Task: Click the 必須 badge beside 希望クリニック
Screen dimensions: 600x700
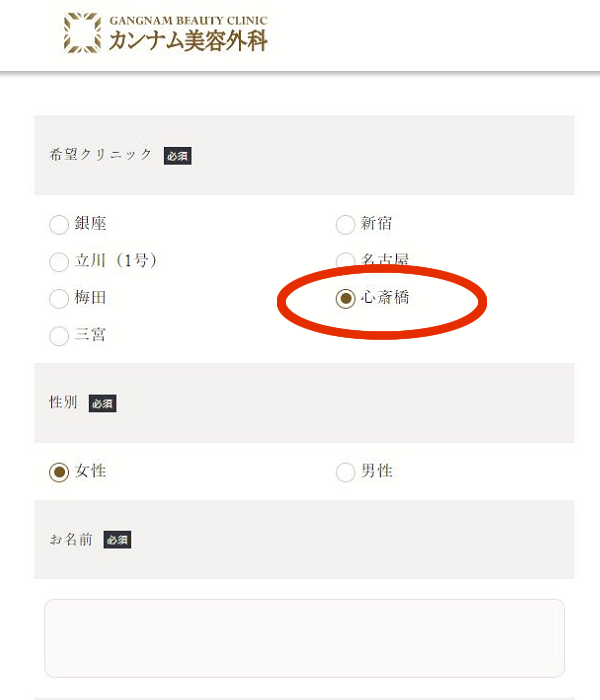Action: pos(177,156)
